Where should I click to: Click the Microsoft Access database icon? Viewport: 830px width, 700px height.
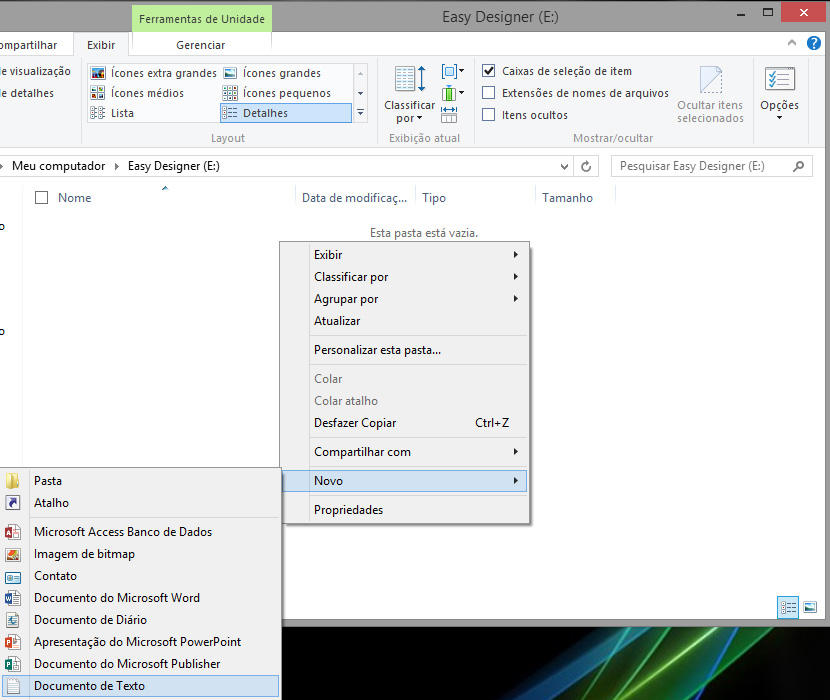[x=13, y=532]
